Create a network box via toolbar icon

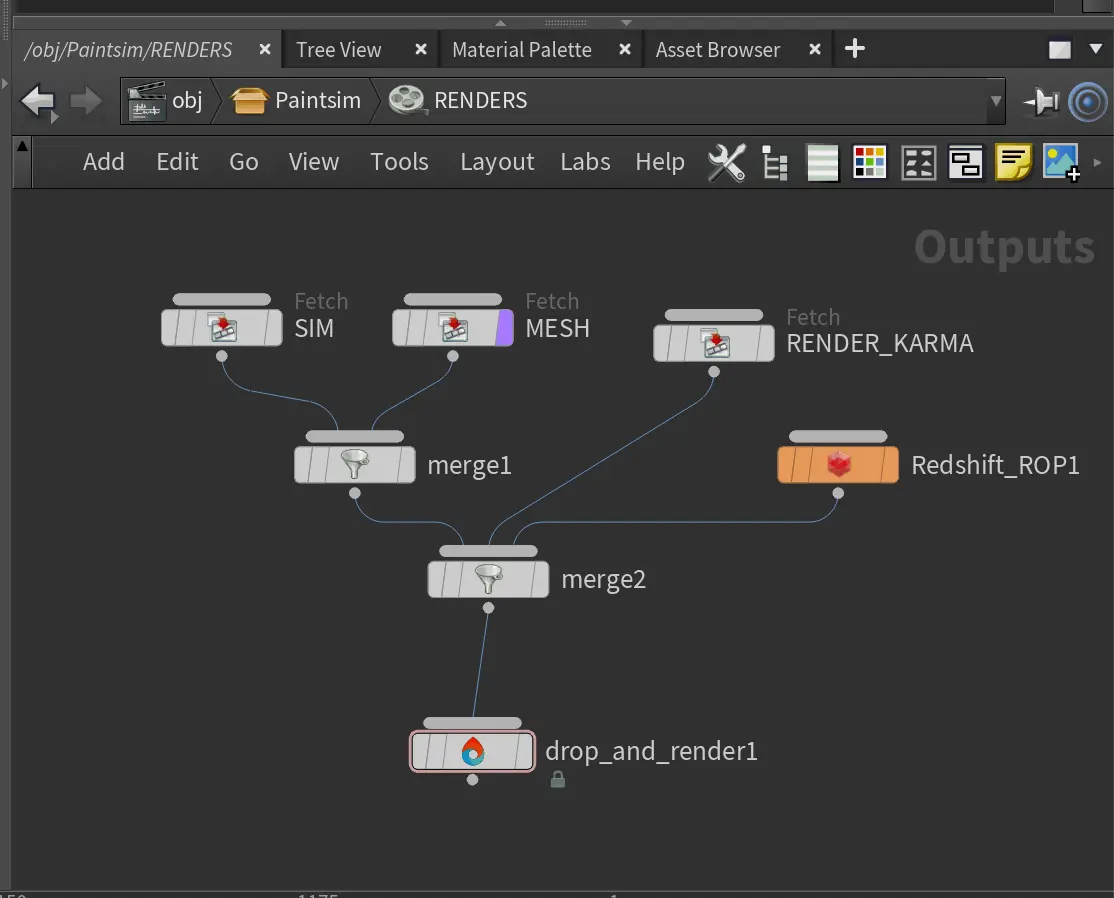966,163
